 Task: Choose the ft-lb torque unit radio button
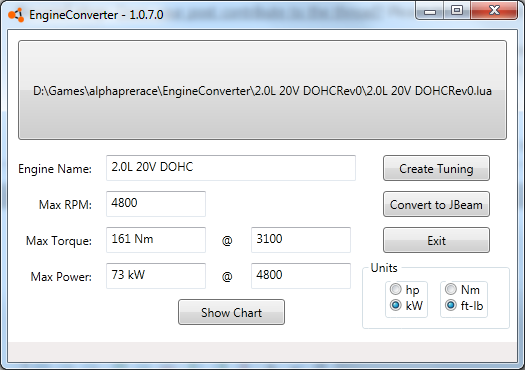(451, 305)
